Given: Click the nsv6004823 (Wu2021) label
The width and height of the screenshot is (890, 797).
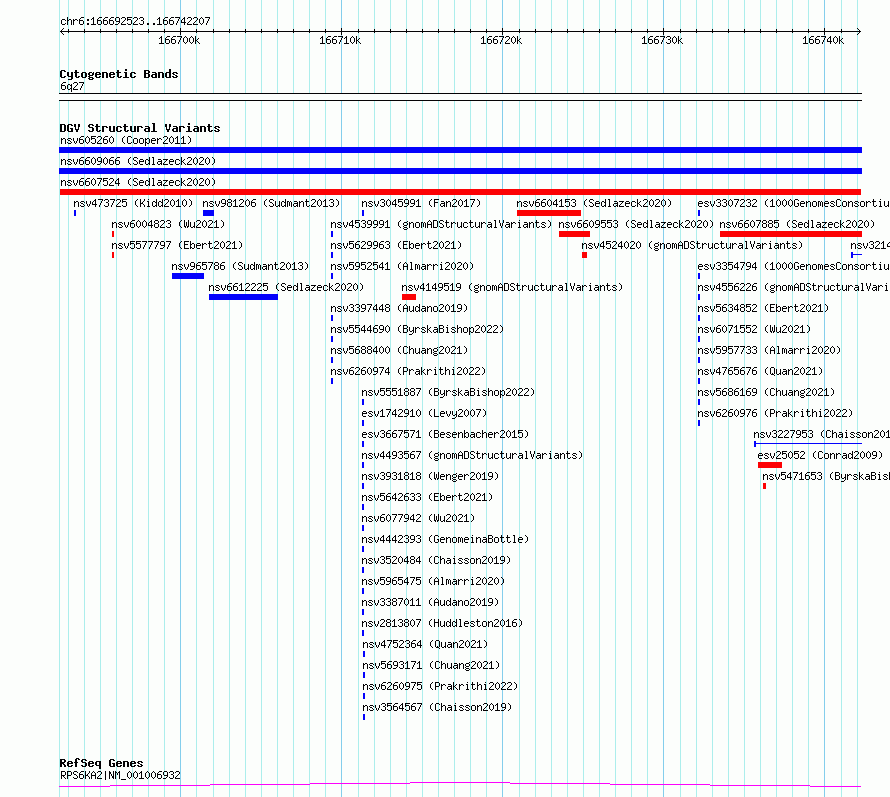Looking at the screenshot, I should (168, 224).
